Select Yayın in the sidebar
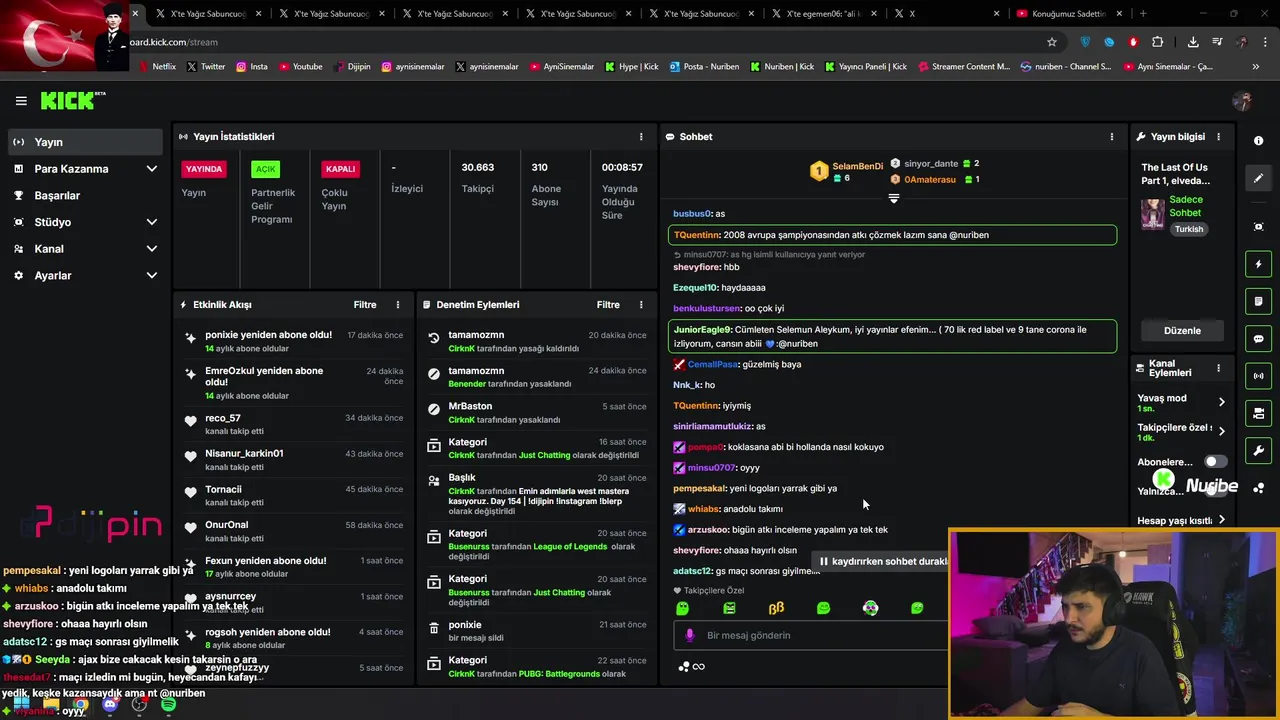This screenshot has height=720, width=1280. click(85, 142)
